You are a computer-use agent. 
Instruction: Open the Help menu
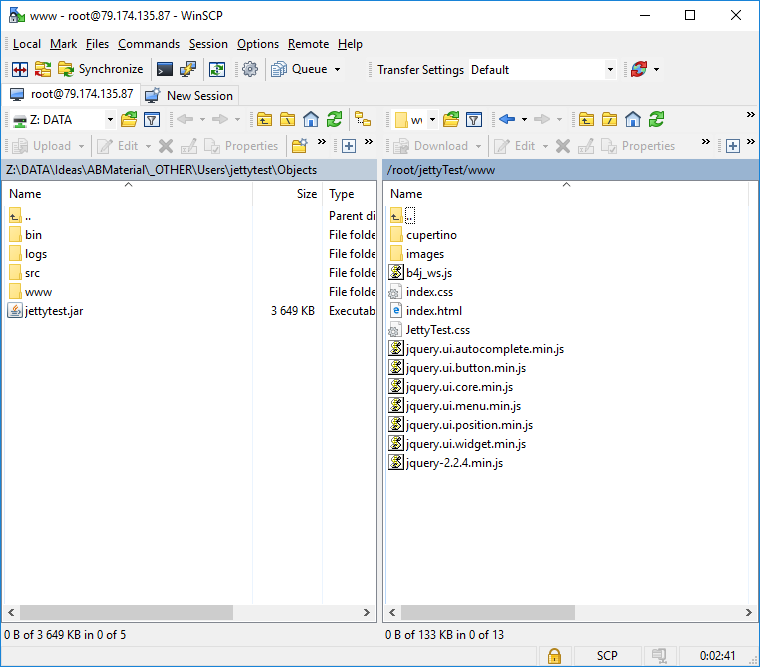350,44
